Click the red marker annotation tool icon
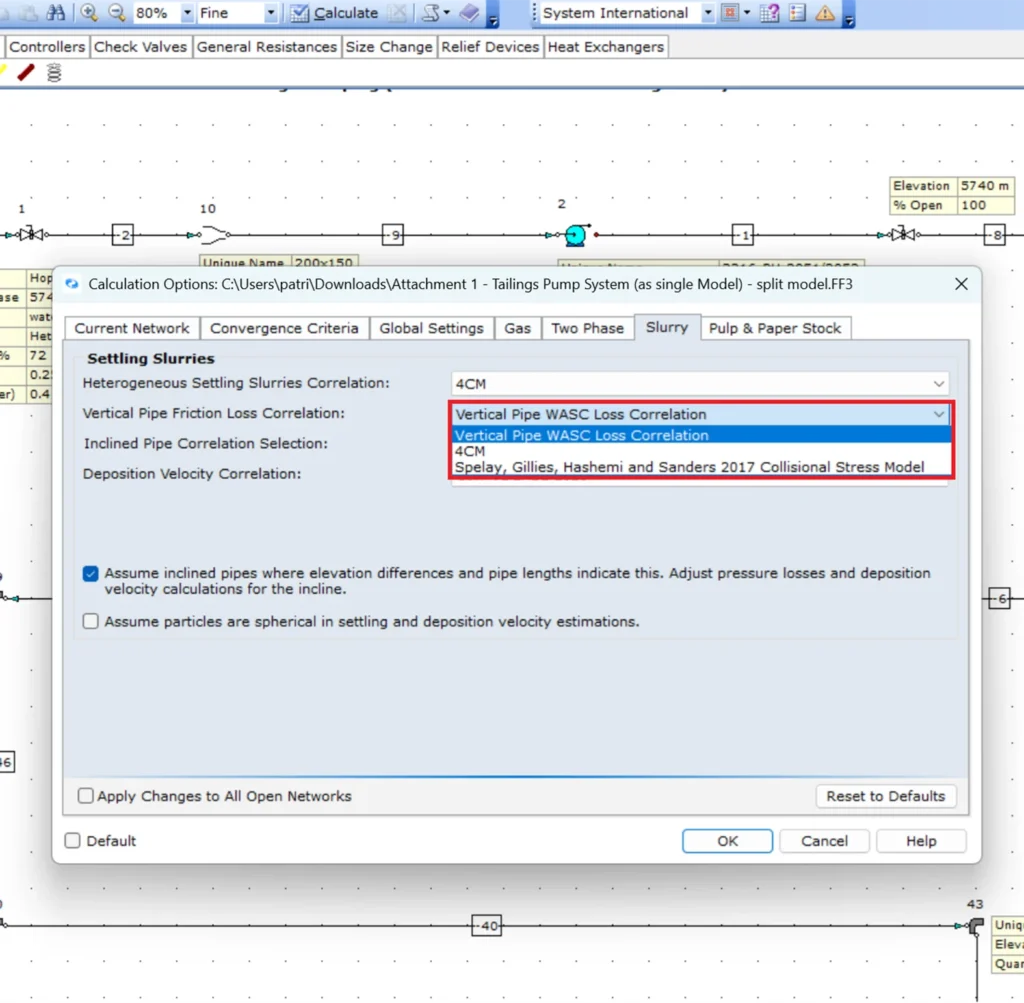The width and height of the screenshot is (1024, 1003). pos(26,71)
